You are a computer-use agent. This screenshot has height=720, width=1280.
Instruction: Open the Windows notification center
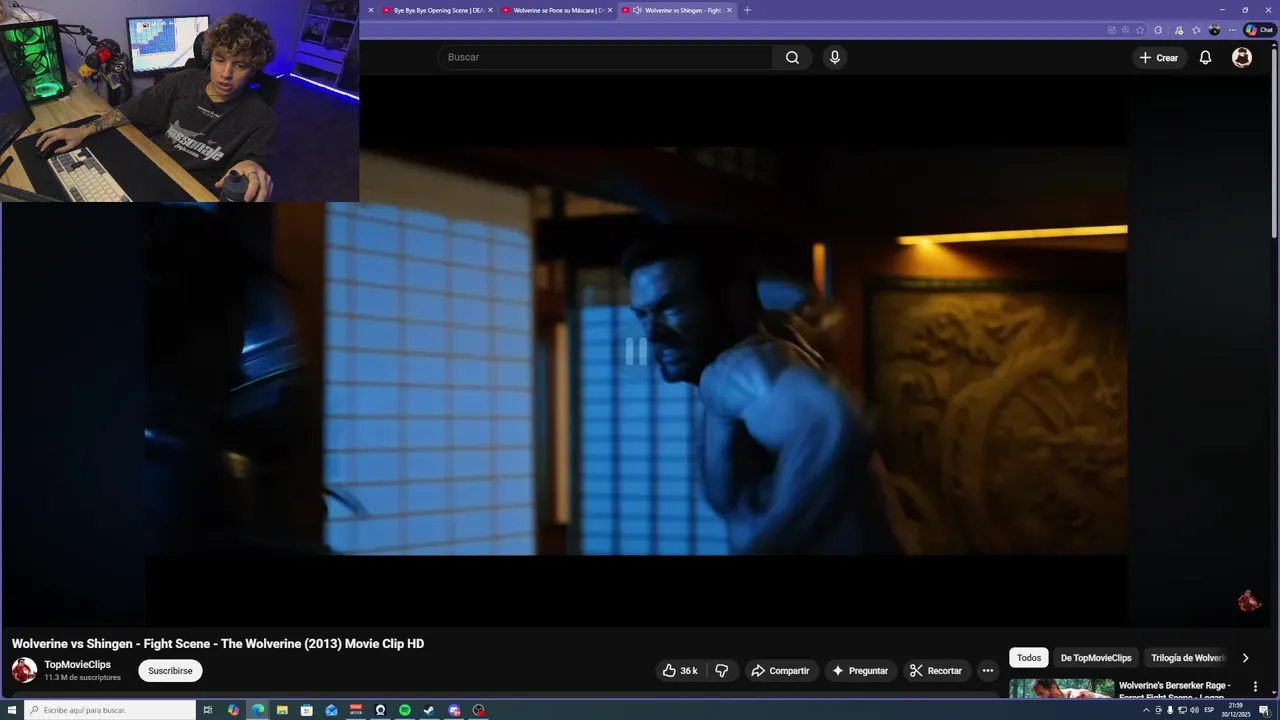pyautogui.click(x=1264, y=710)
